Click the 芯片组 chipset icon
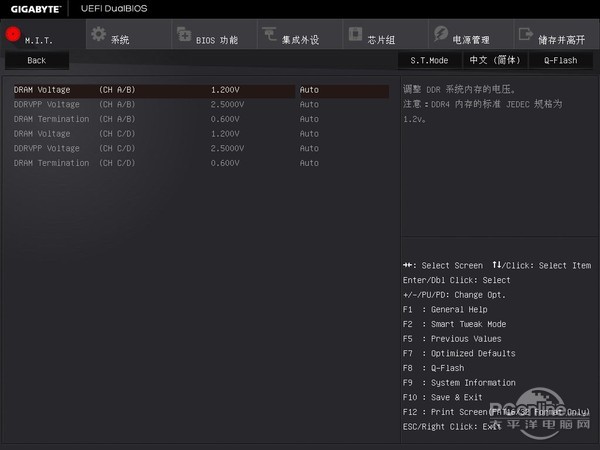The height and width of the screenshot is (450, 600). (355, 34)
